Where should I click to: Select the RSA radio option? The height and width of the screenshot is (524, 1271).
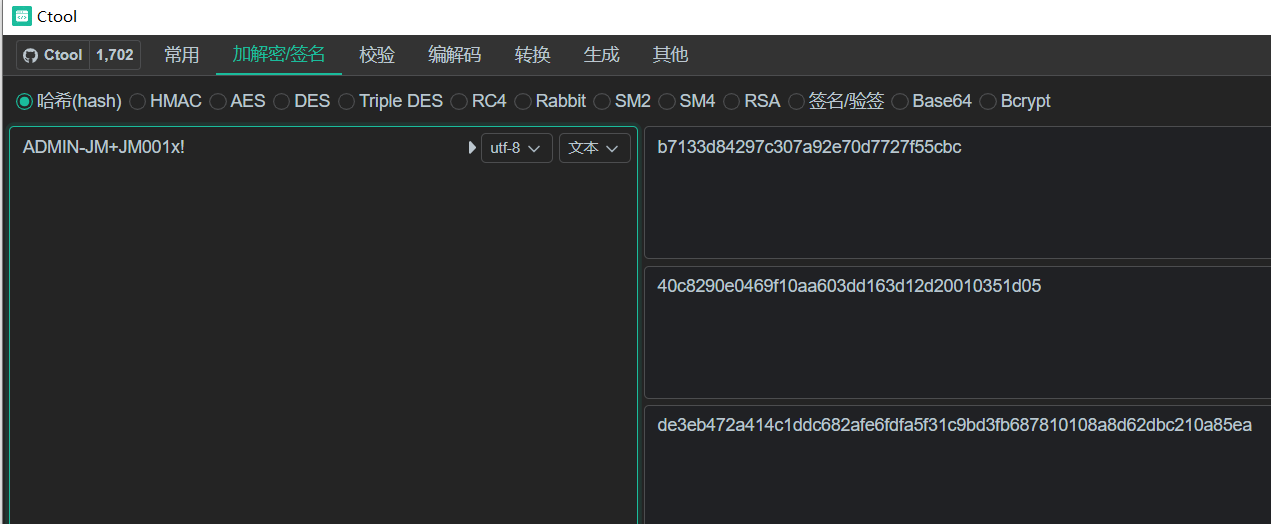pos(732,101)
